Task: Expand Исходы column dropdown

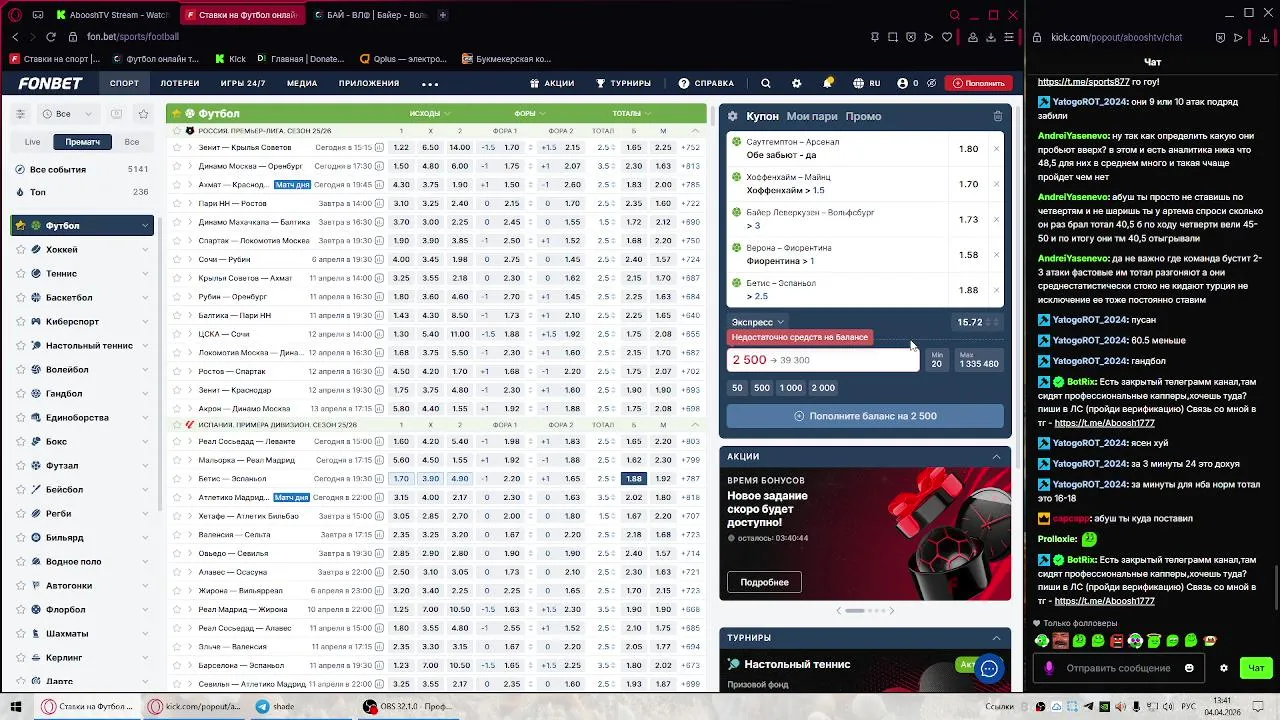Action: click(x=430, y=114)
